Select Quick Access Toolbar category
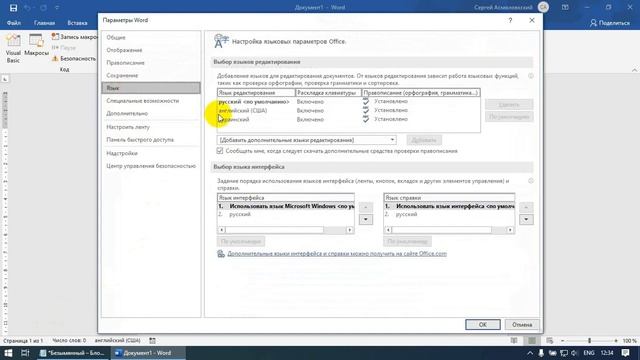Viewport: 640px width, 360px height. tap(151, 140)
